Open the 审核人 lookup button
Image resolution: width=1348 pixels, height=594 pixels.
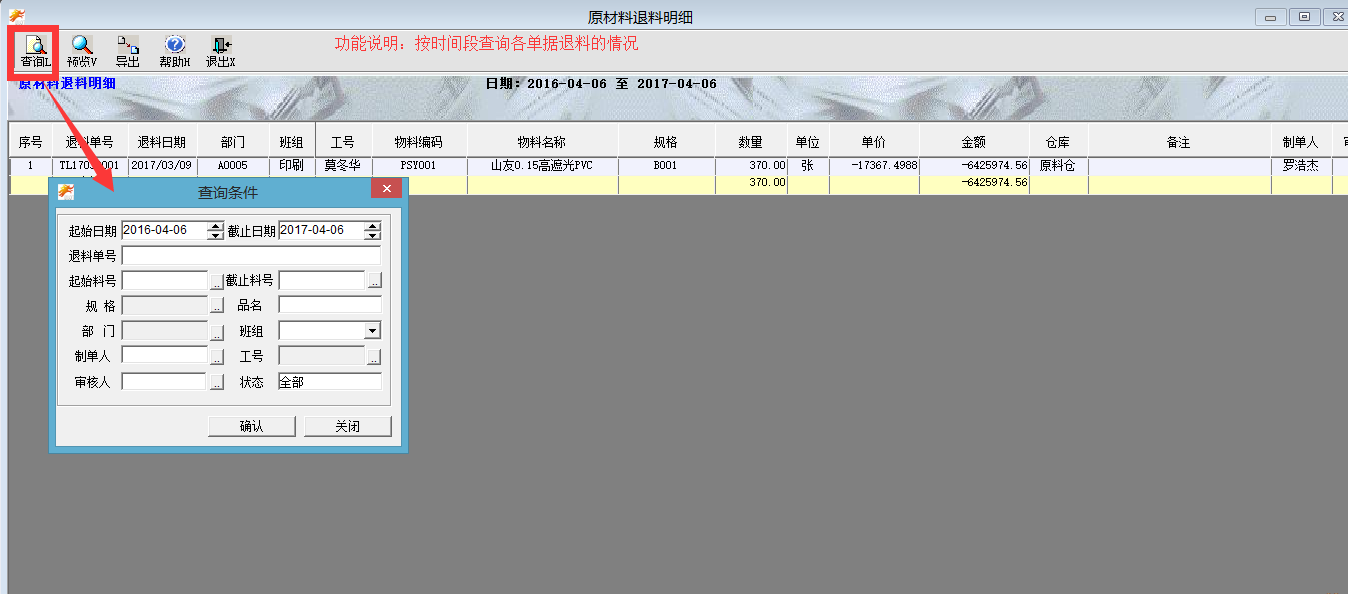tap(217, 382)
